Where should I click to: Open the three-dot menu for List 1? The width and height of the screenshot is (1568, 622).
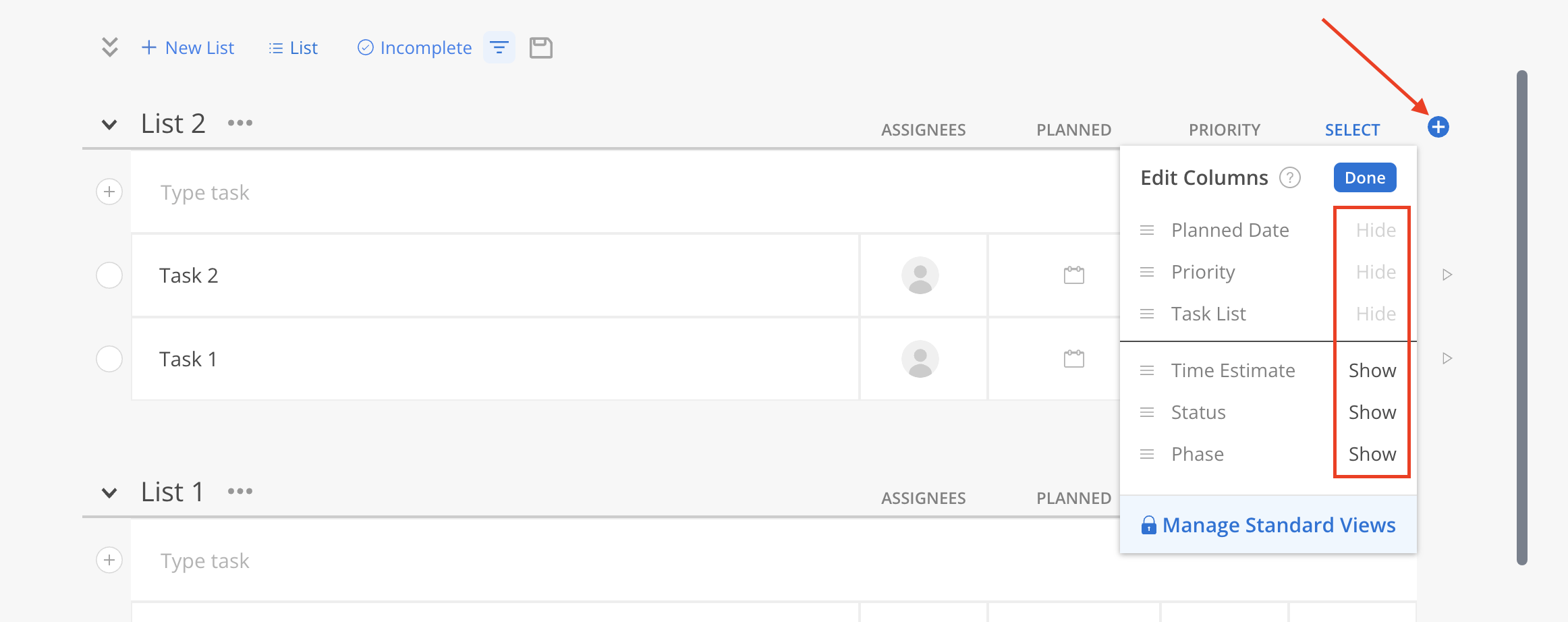(x=240, y=491)
